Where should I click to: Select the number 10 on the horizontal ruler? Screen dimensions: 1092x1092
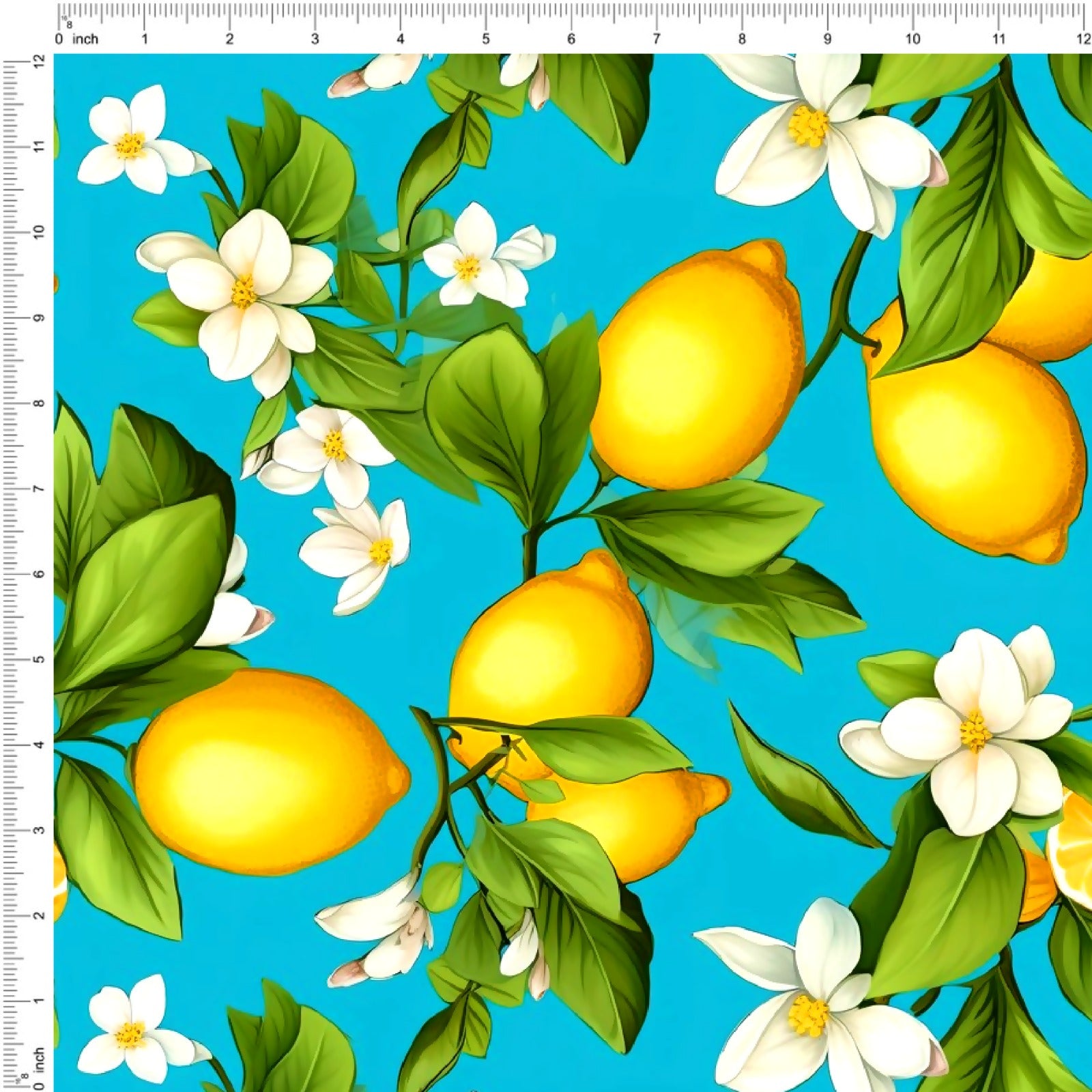(913, 39)
